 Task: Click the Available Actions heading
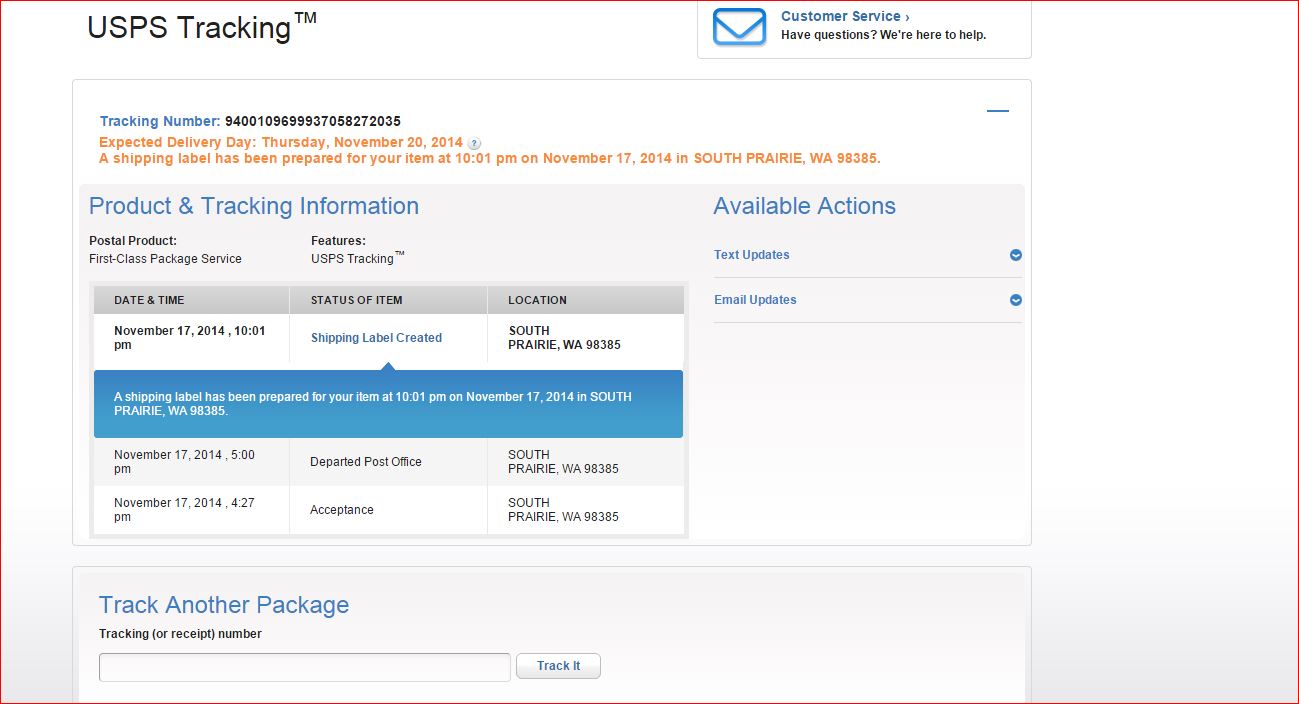(x=804, y=206)
